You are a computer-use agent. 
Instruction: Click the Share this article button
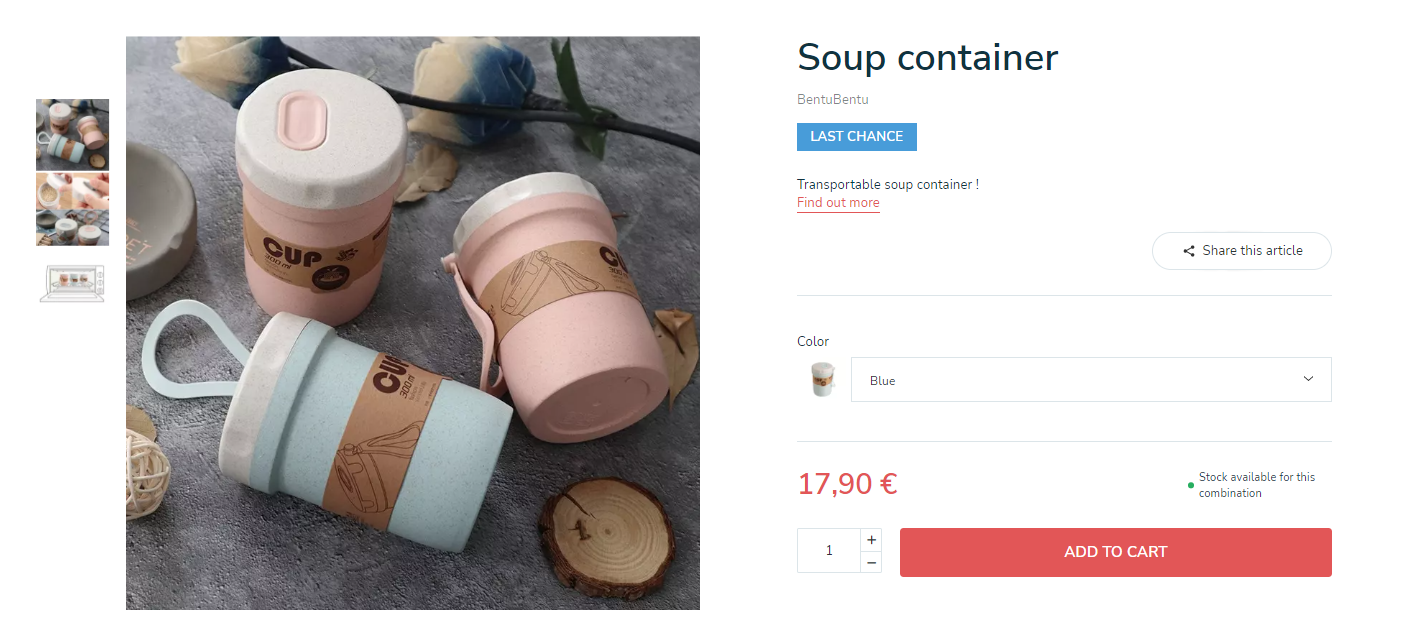[x=1242, y=251]
